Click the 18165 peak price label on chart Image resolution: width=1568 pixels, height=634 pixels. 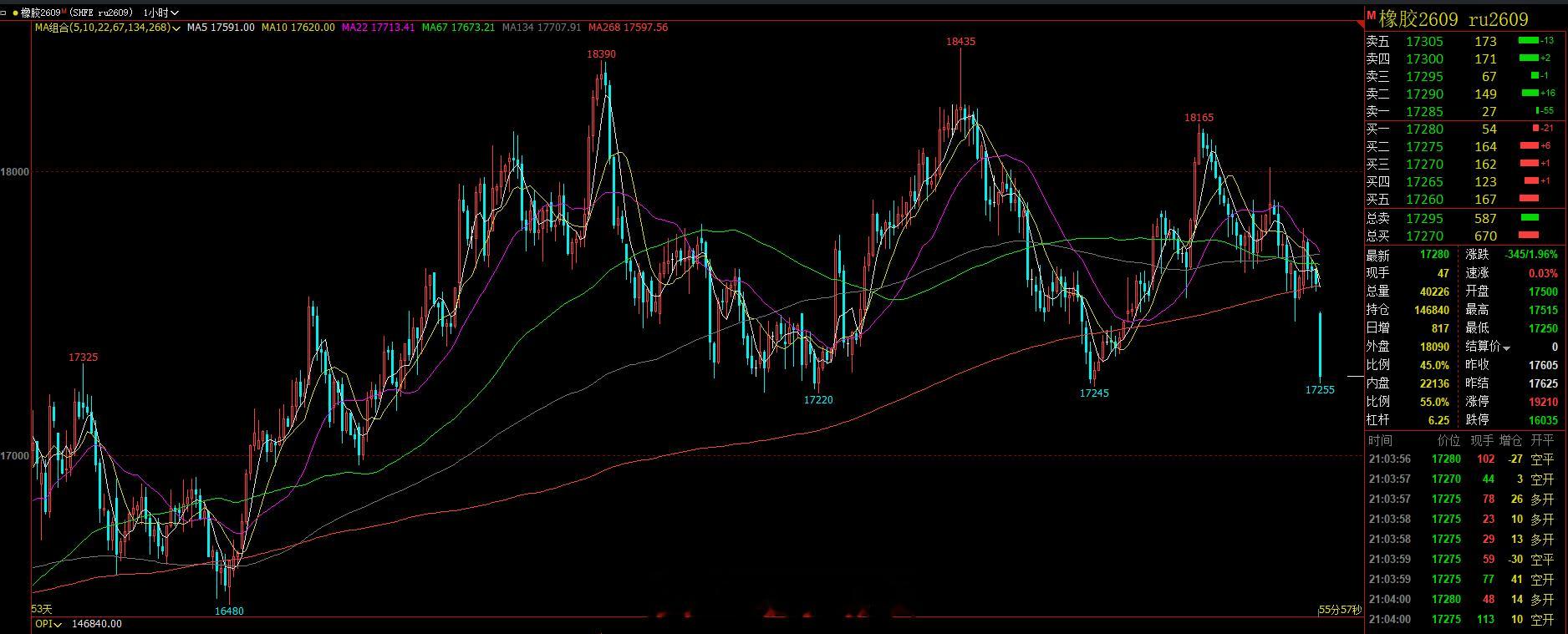coord(1199,118)
